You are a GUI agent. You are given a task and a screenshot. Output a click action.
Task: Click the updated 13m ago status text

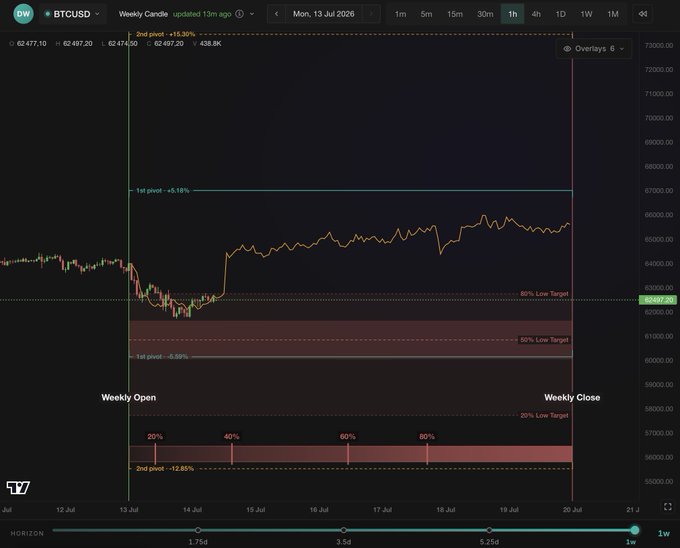click(x=202, y=14)
